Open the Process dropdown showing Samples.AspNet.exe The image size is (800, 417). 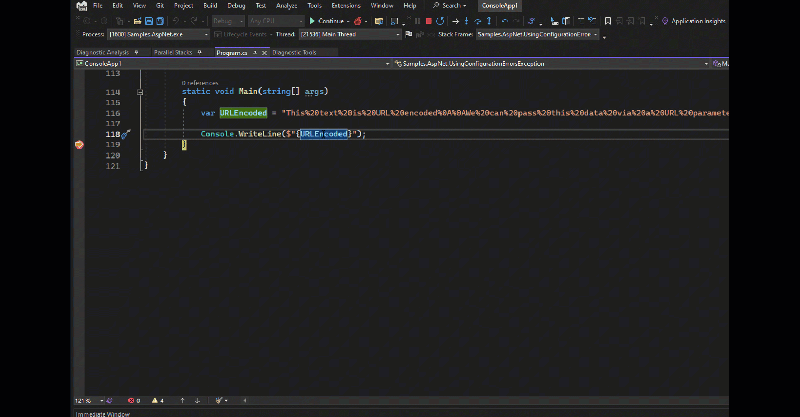pos(158,34)
